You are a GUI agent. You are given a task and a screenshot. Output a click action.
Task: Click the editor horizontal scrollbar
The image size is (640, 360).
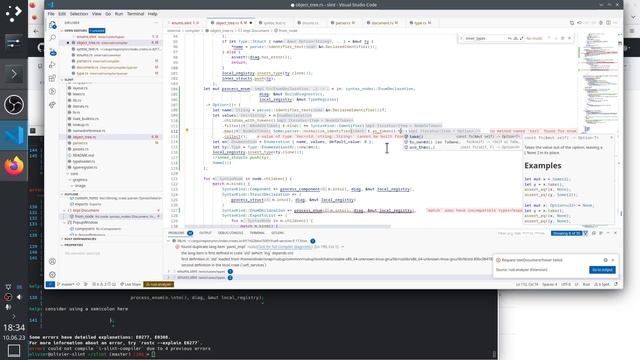288,226
